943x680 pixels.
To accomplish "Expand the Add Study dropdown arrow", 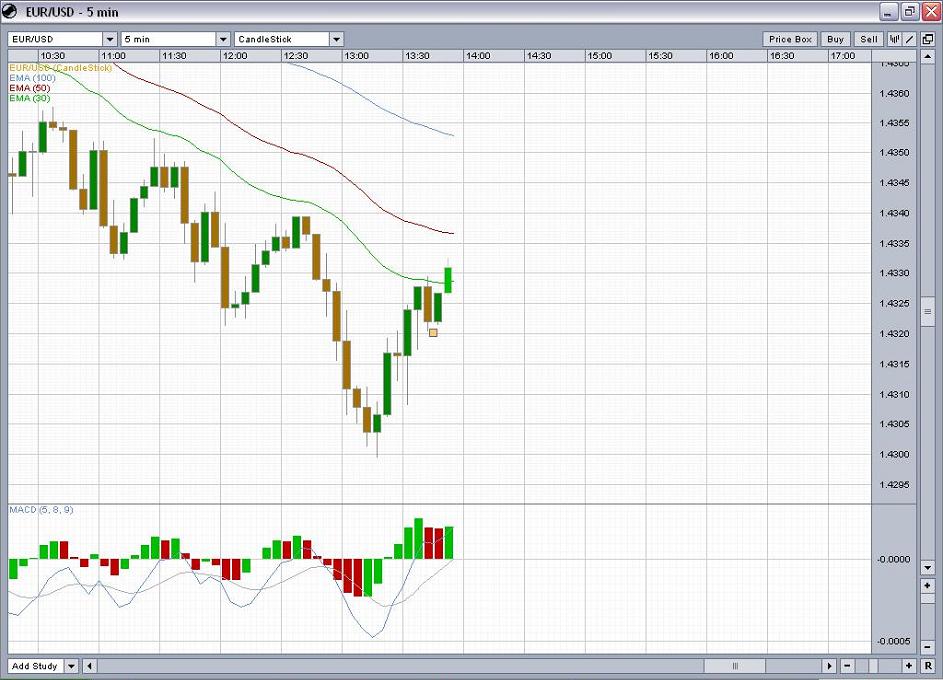I will [x=71, y=665].
